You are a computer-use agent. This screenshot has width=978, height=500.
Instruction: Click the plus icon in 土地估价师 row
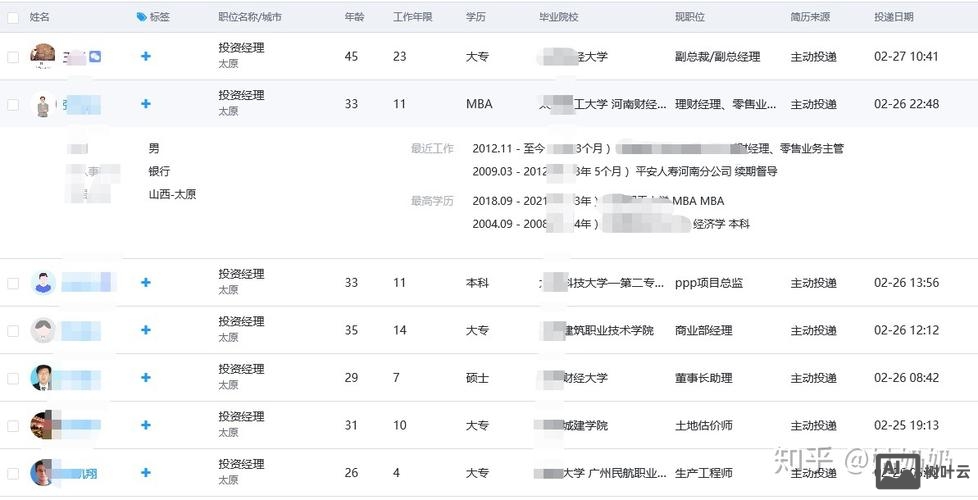click(145, 425)
